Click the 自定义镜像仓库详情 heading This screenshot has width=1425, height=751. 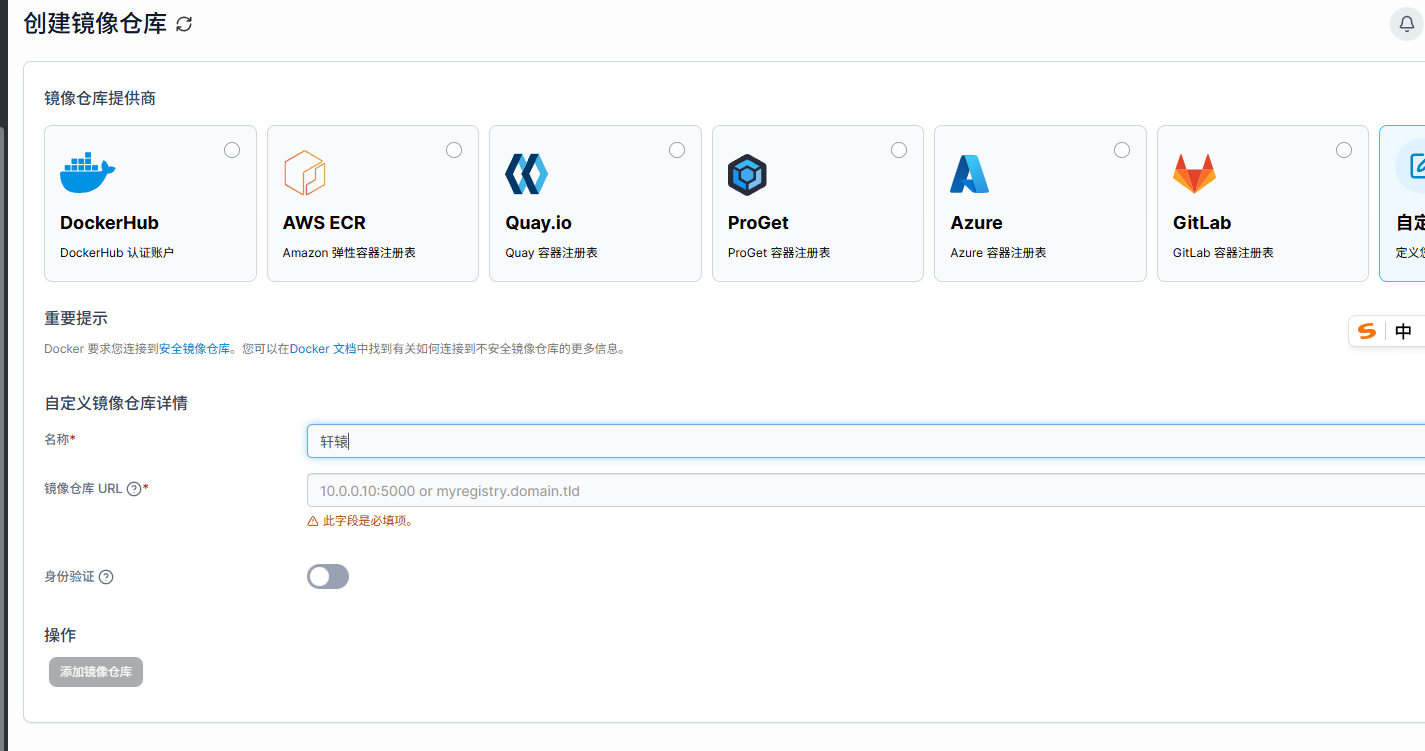pyautogui.click(x=116, y=403)
